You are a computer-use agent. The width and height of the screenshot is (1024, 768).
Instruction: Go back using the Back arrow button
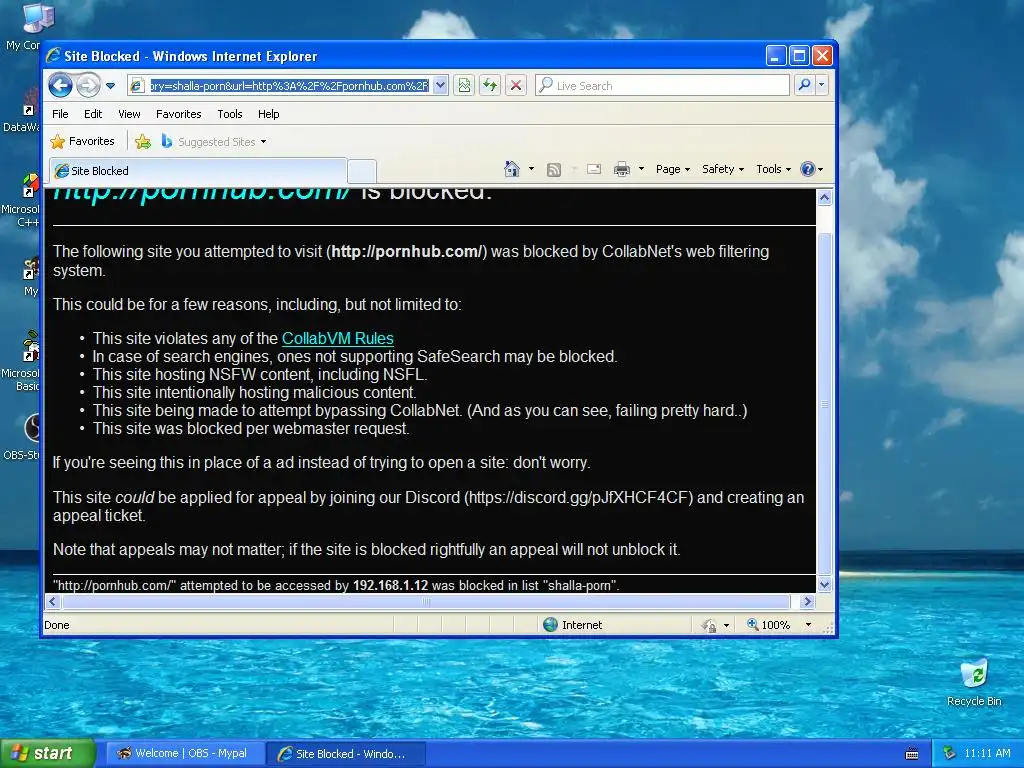(61, 86)
